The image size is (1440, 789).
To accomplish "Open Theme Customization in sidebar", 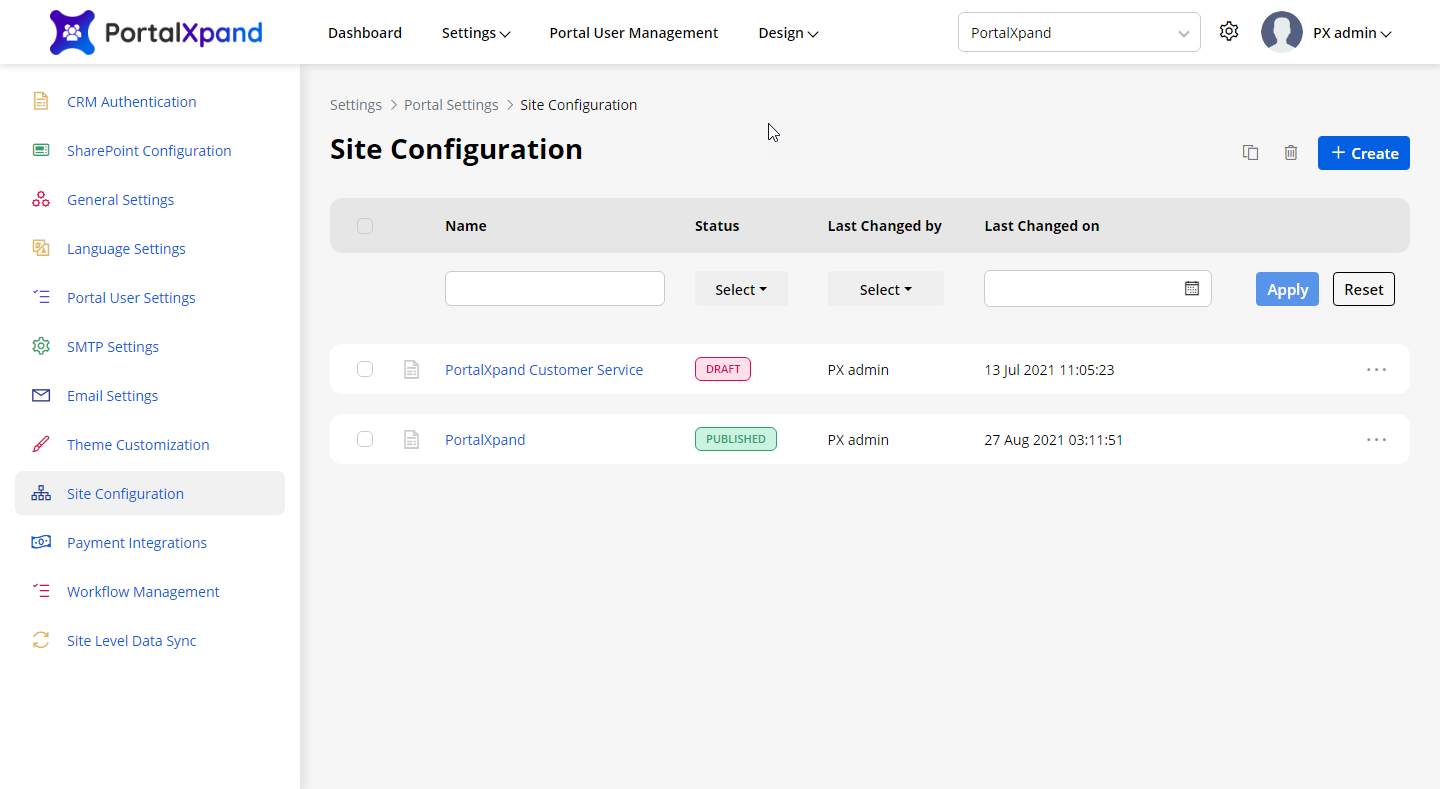I will point(138,445).
